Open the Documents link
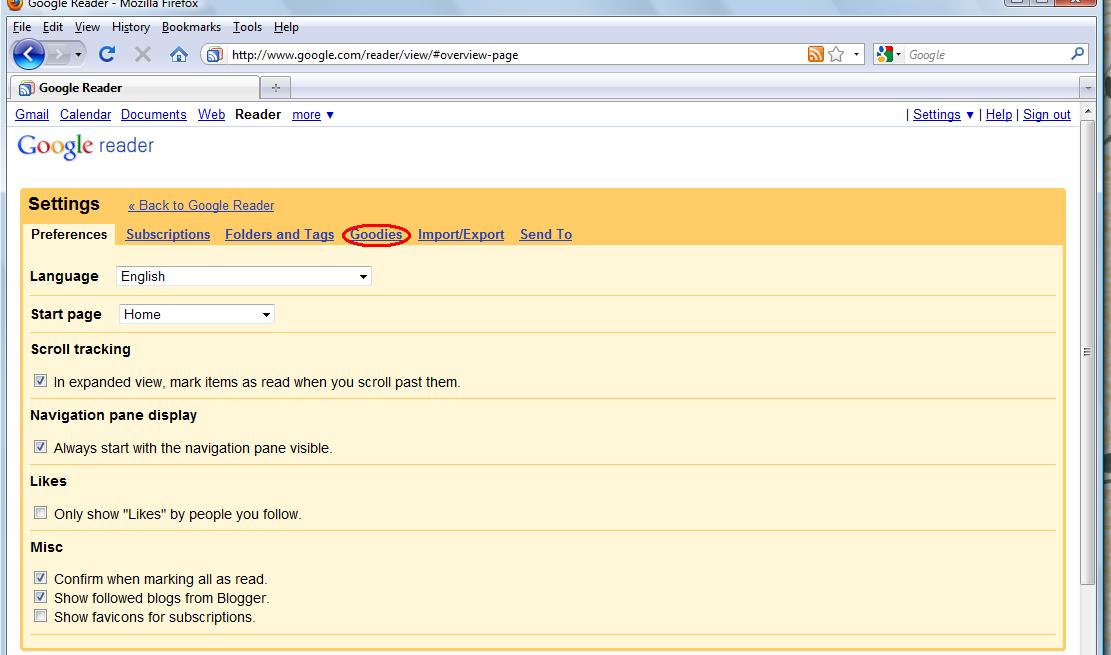The height and width of the screenshot is (655, 1111). tap(153, 115)
